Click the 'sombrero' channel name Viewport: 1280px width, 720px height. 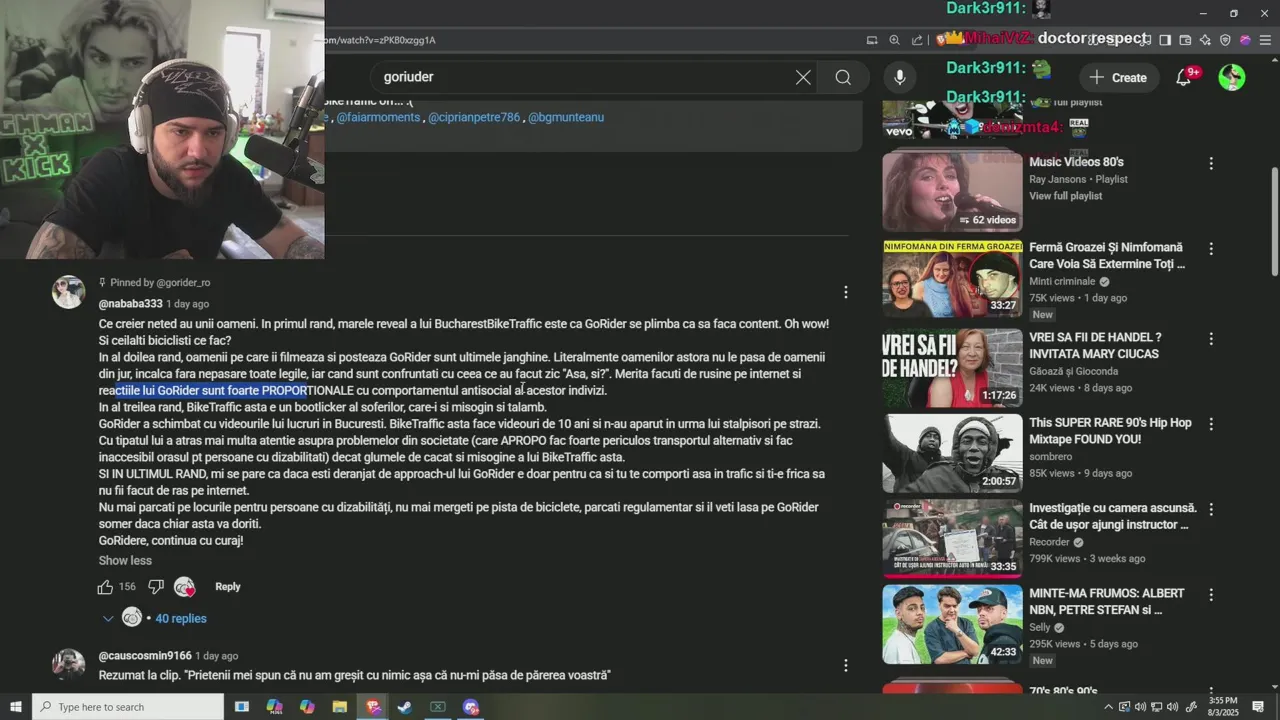(x=1053, y=457)
